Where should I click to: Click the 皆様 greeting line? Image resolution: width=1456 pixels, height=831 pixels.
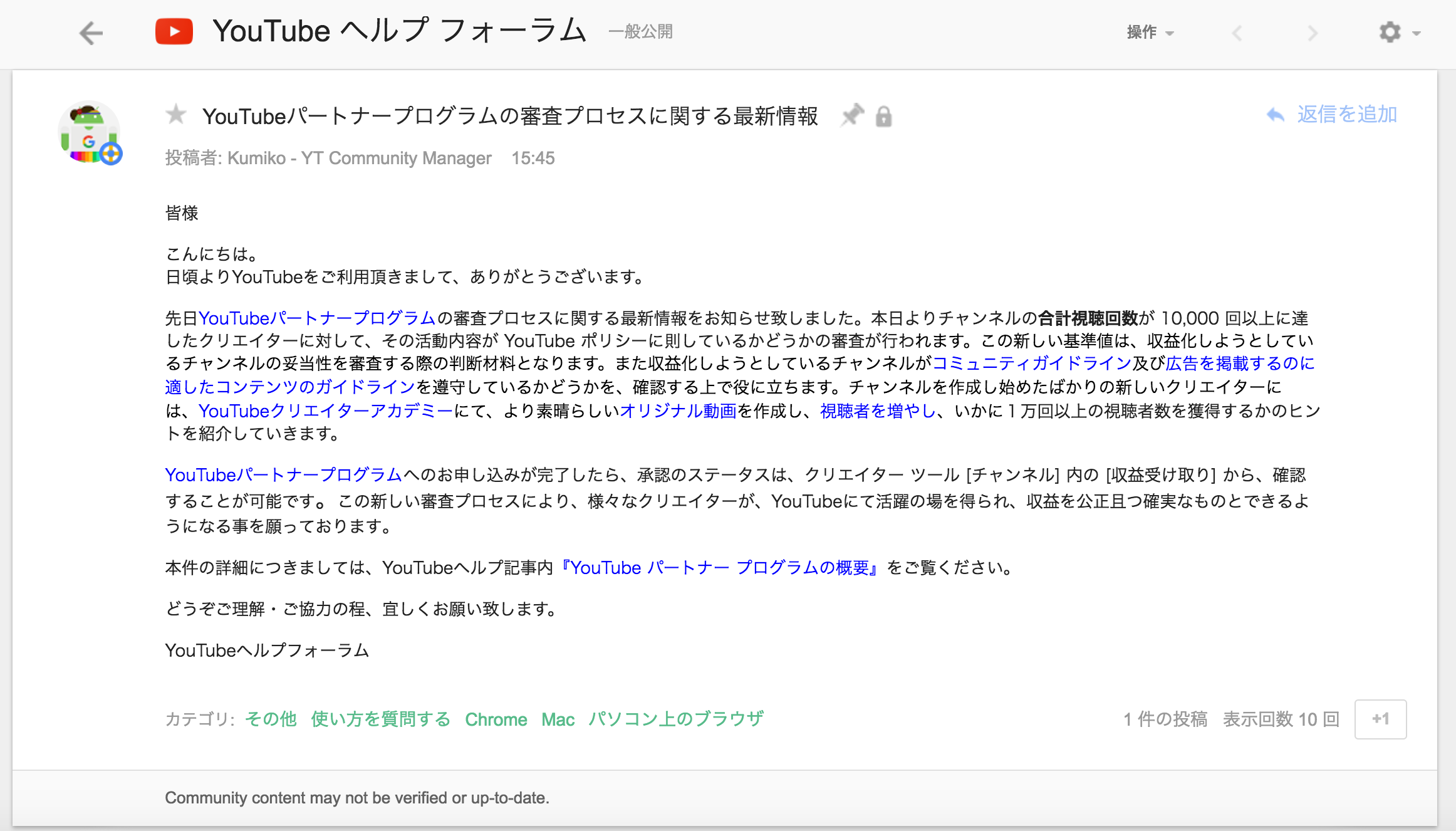182,213
